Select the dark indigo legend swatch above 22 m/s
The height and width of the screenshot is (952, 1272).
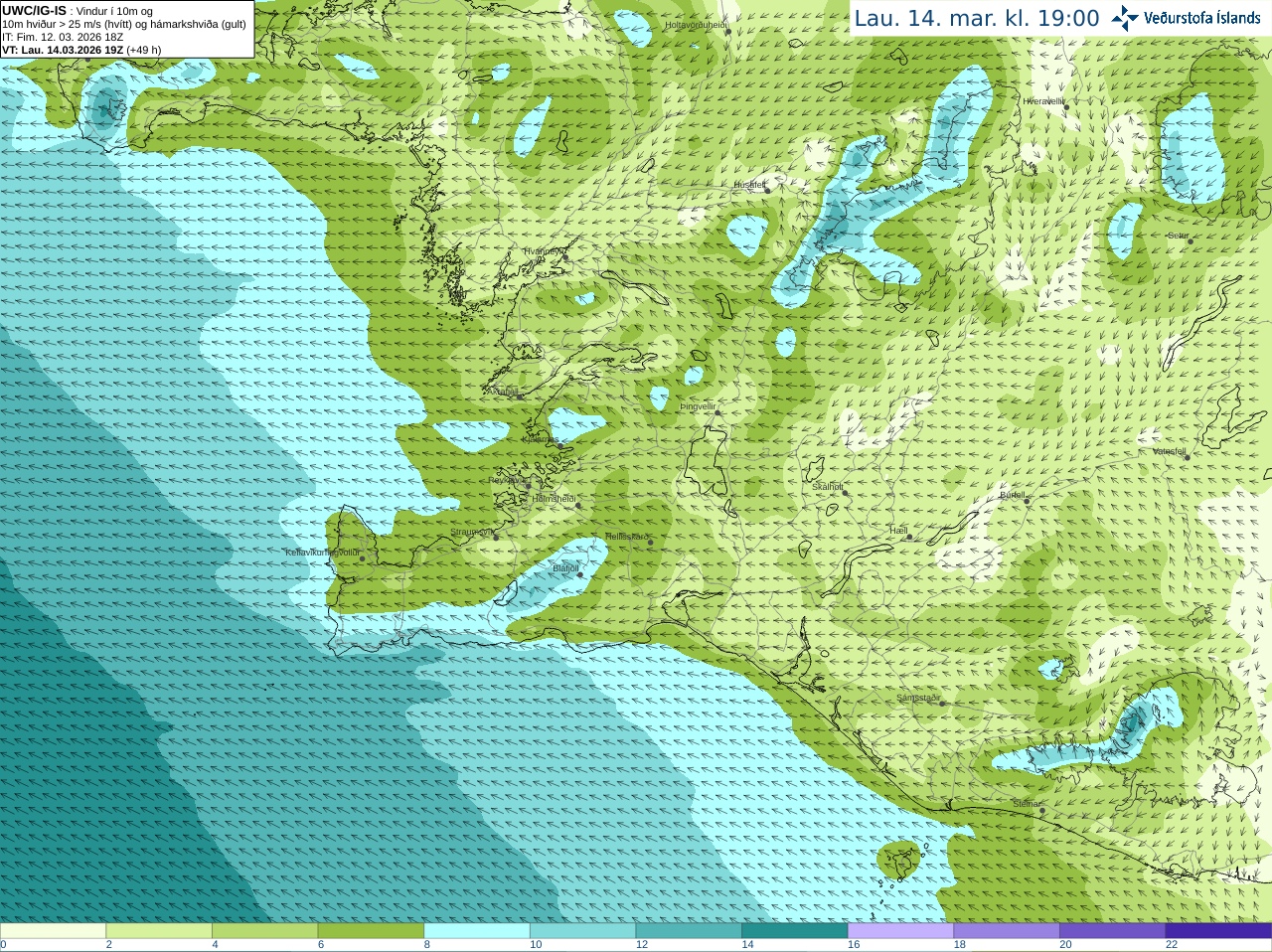click(x=1218, y=931)
